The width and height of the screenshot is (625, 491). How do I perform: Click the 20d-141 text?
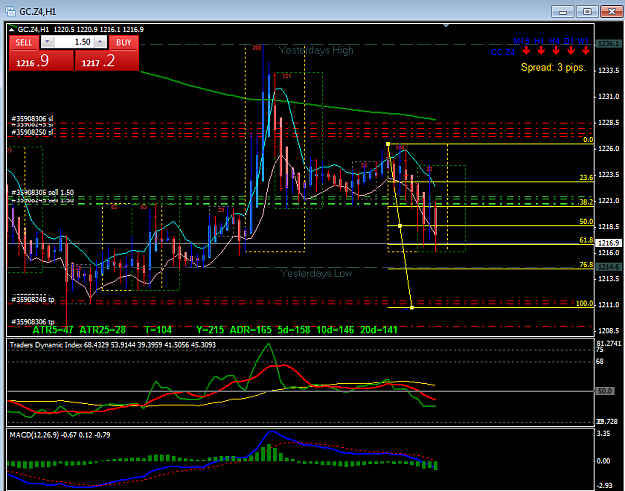(379, 330)
